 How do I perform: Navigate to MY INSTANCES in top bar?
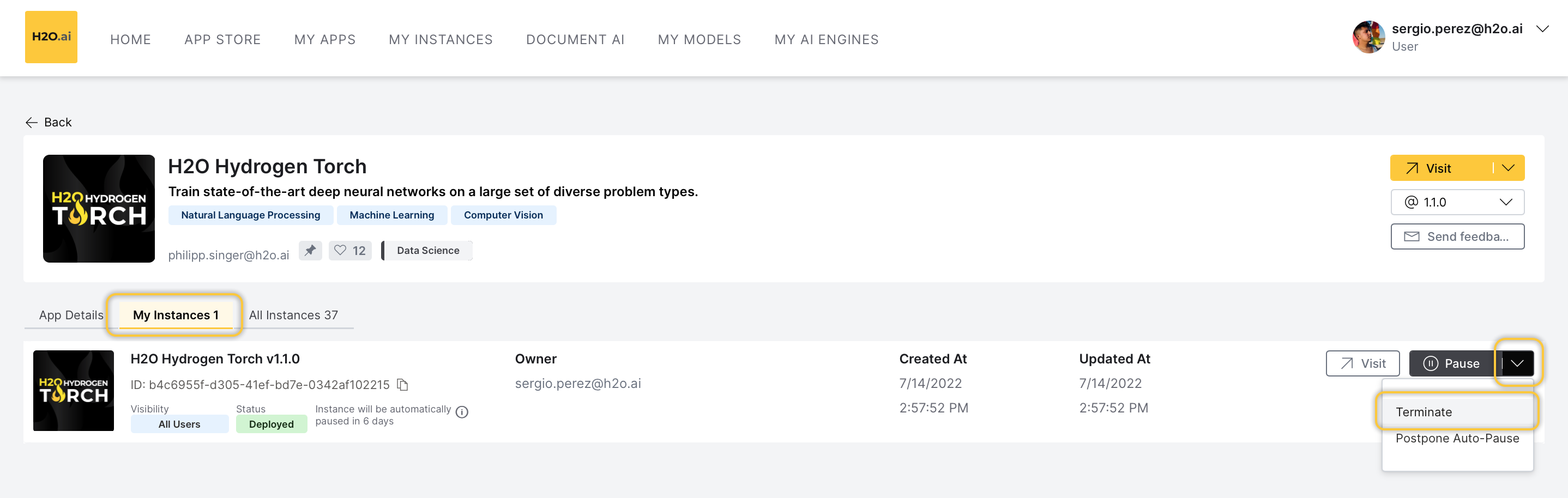point(441,40)
